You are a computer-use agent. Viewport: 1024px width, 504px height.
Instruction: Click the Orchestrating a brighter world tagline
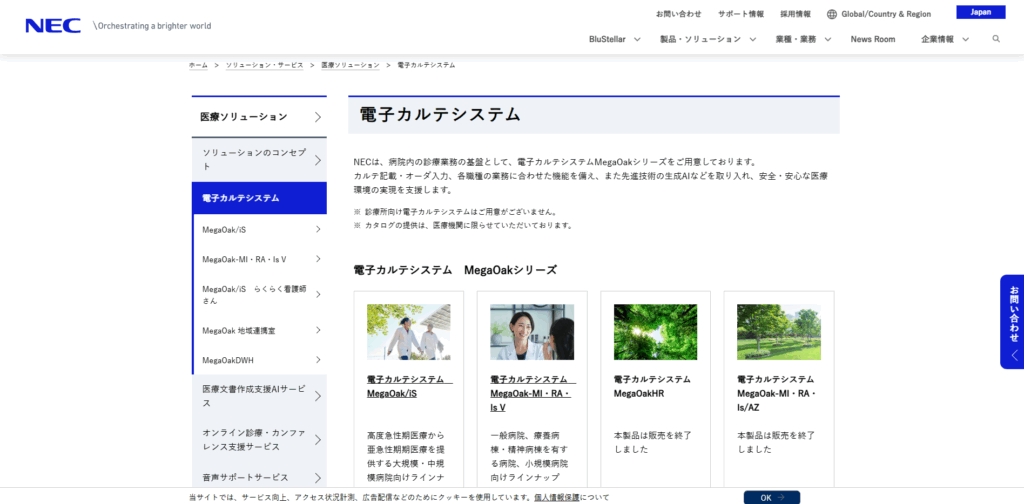tap(152, 26)
